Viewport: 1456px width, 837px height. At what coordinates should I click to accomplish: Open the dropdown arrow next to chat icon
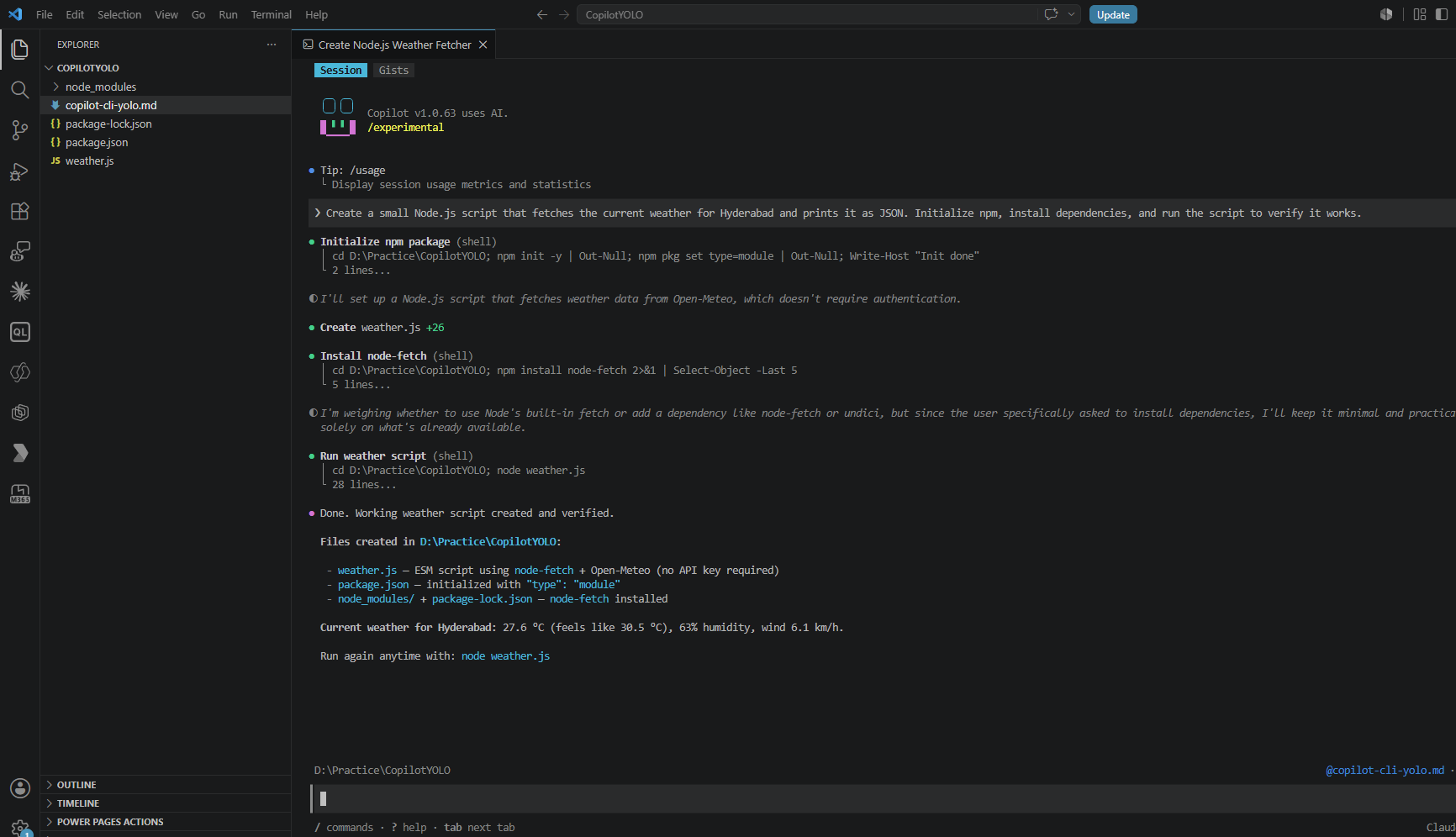coord(1071,14)
